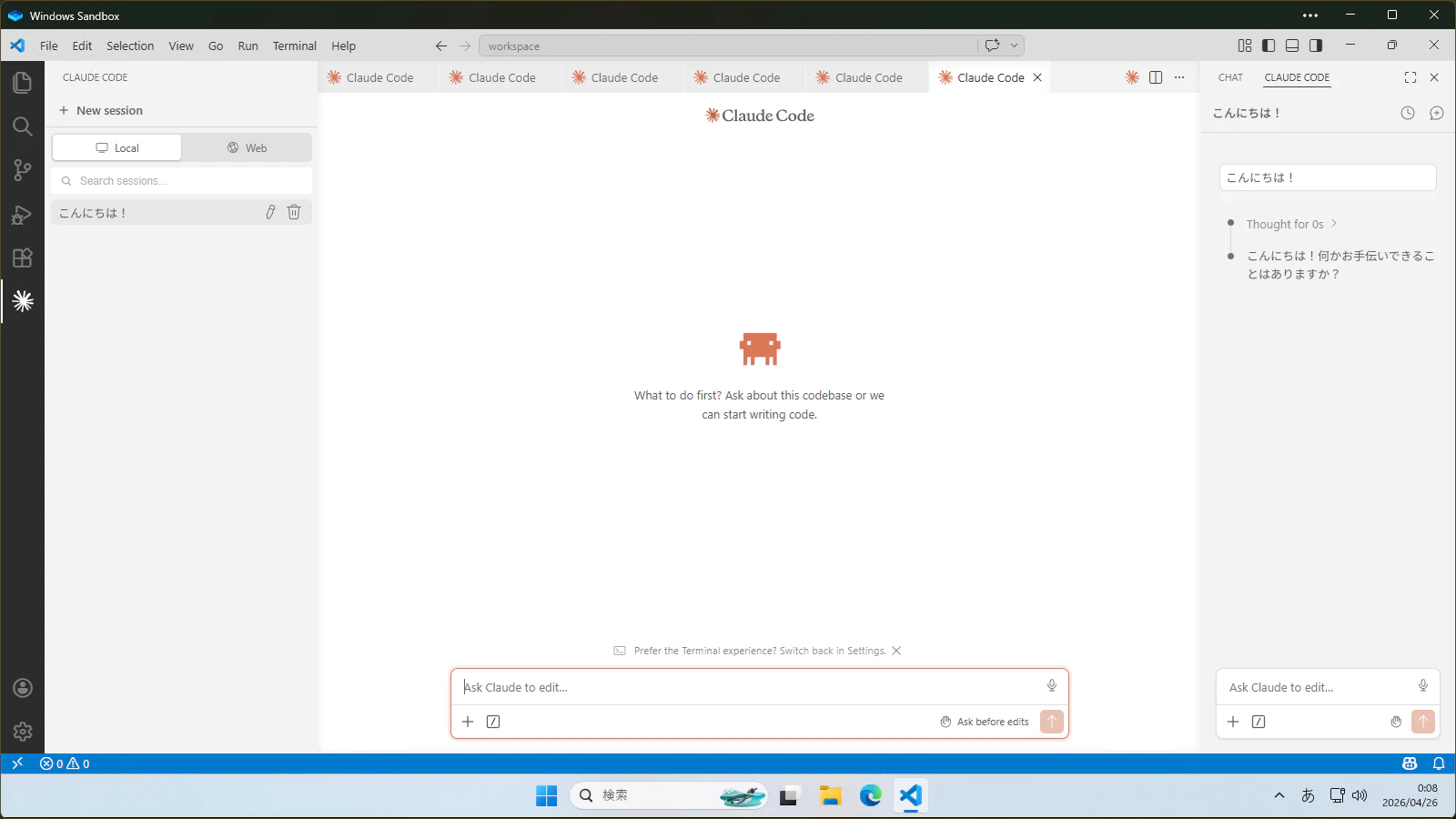
Task: Open the File menu
Action: 49,45
